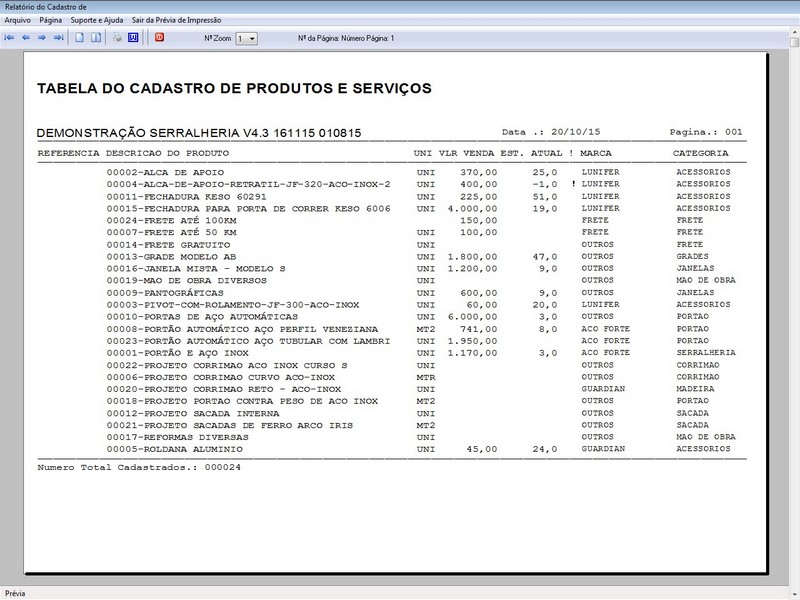The height and width of the screenshot is (600, 800).
Task: Go to the previous page
Action: [x=25, y=38]
